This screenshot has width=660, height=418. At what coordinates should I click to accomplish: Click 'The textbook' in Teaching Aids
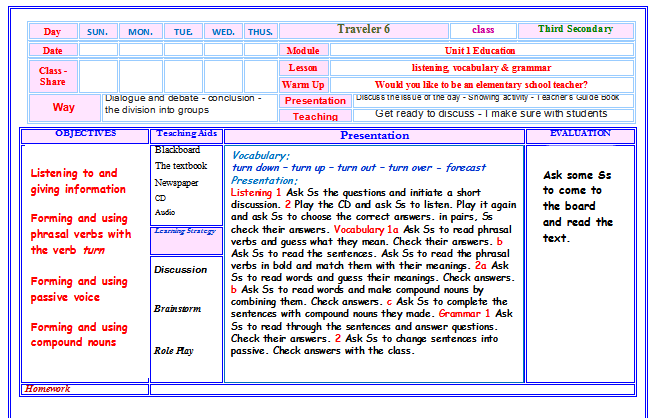click(181, 166)
